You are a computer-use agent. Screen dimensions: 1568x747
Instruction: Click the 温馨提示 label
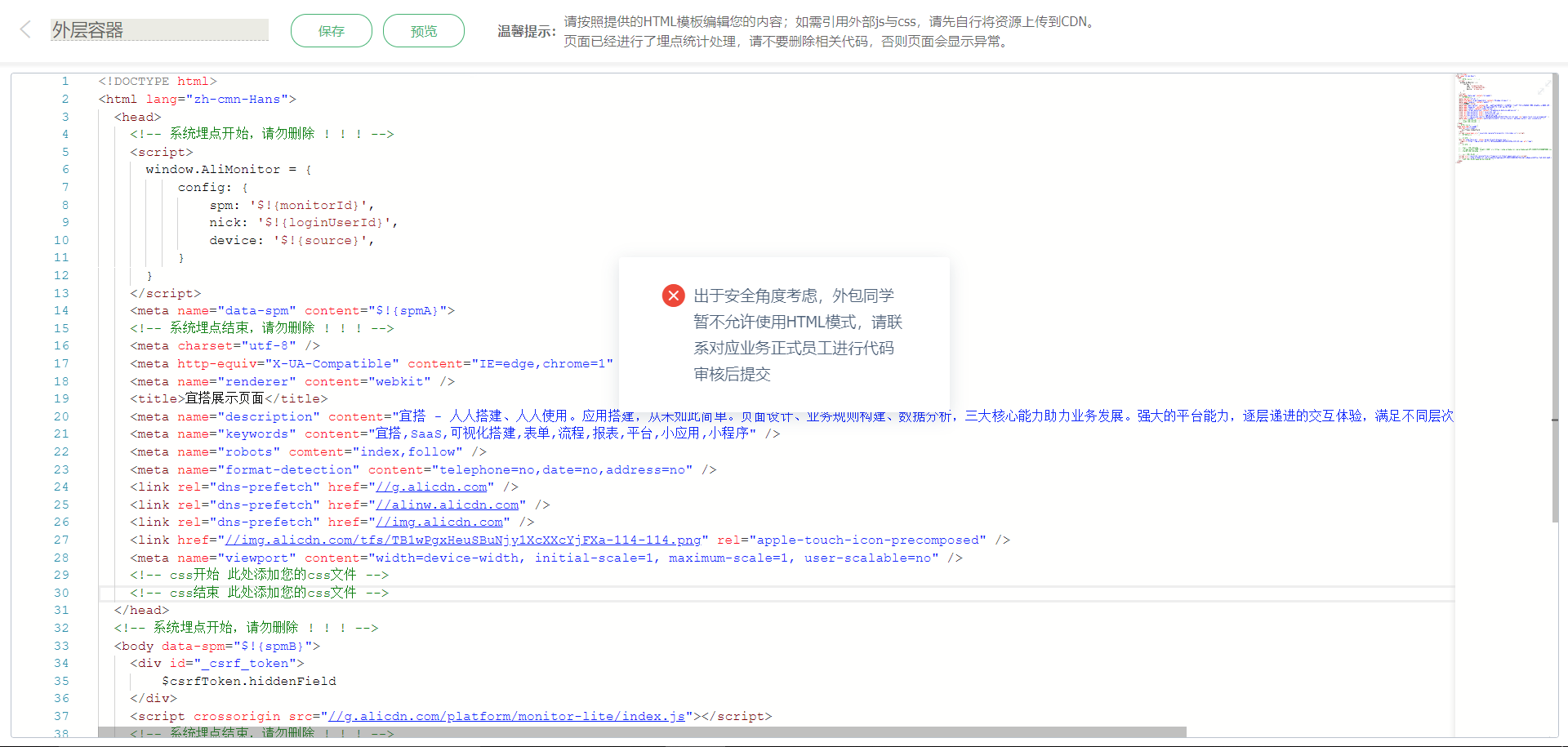pos(527,31)
